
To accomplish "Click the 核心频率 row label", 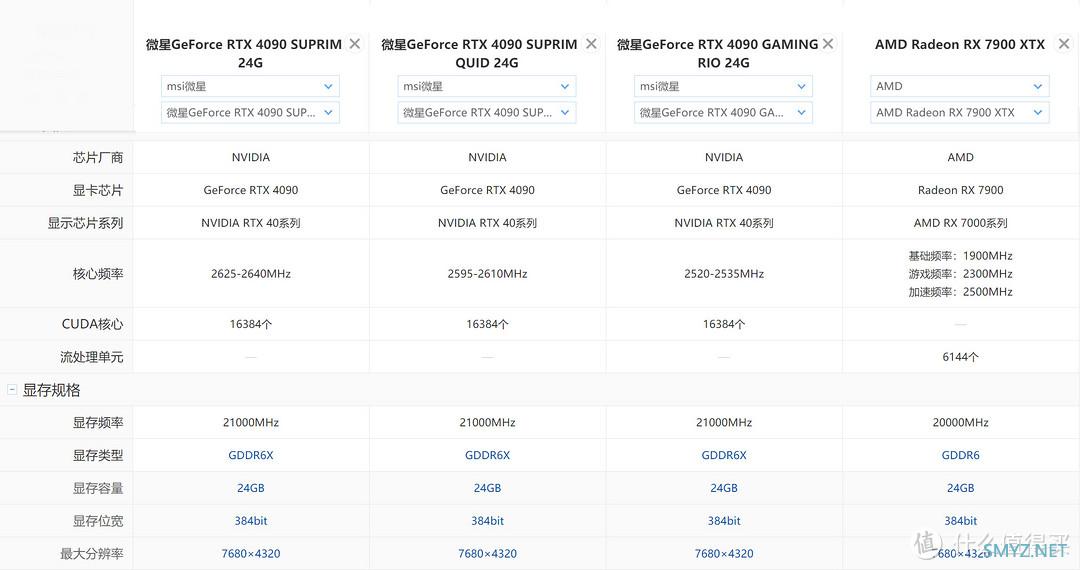I will (98, 274).
